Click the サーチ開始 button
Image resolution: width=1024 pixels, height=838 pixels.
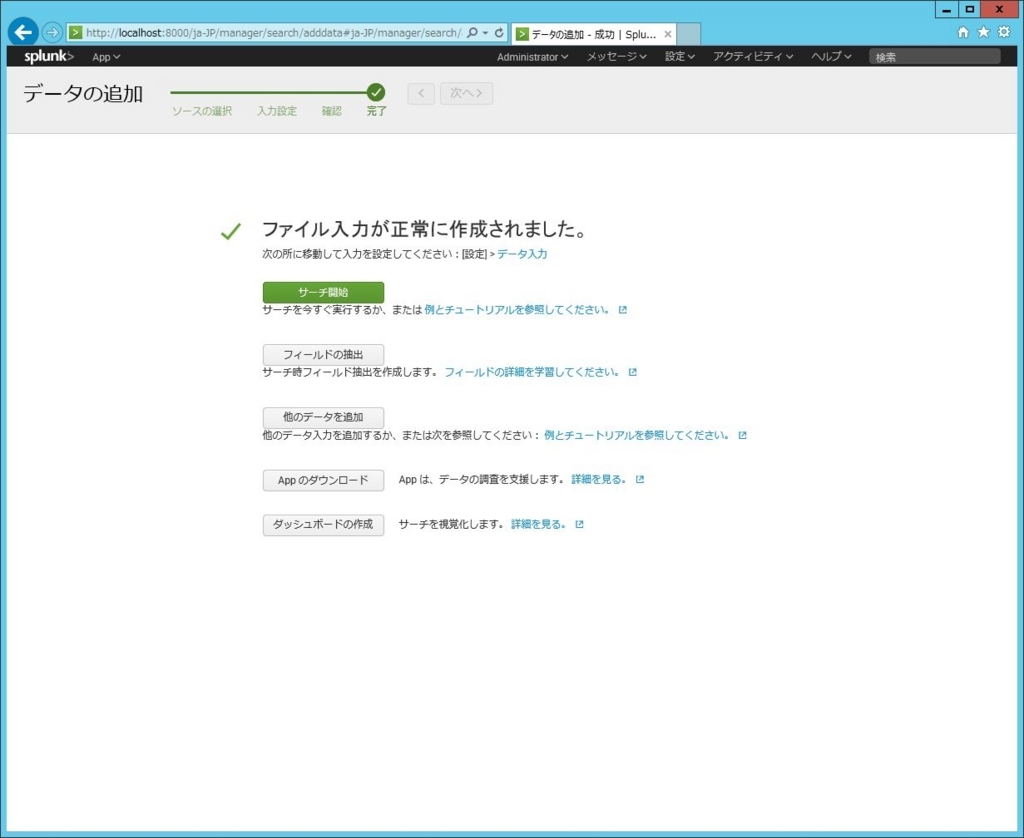click(322, 292)
